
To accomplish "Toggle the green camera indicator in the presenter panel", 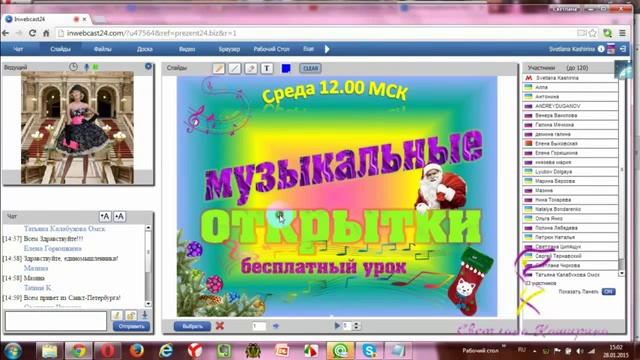I will click(96, 67).
